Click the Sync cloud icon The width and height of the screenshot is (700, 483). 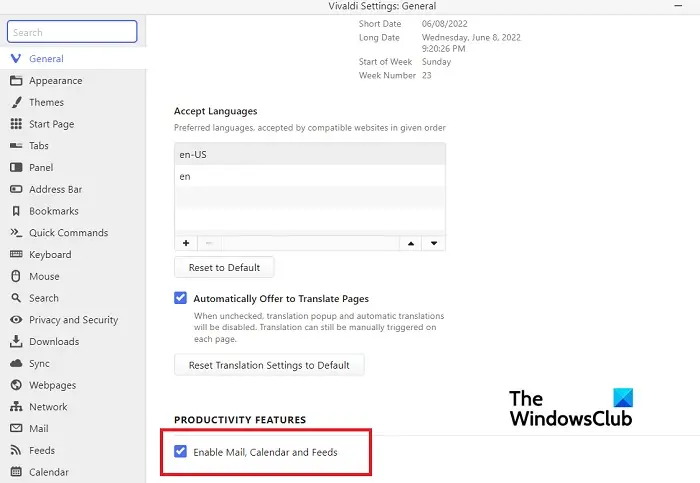pyautogui.click(x=16, y=363)
